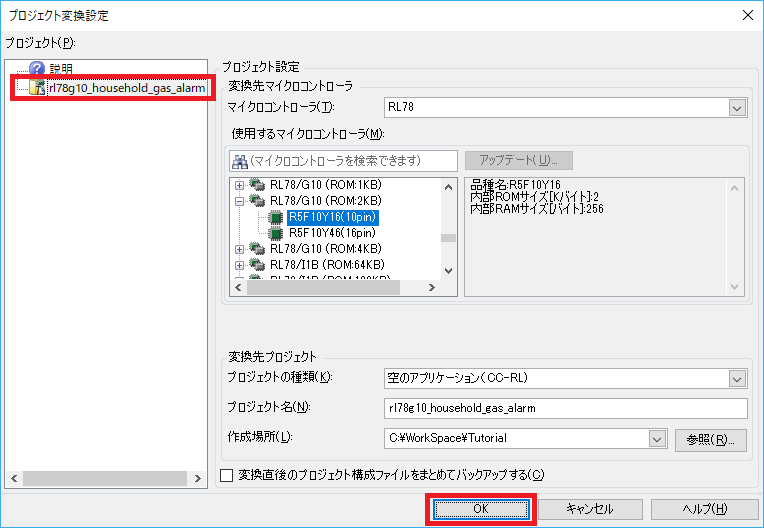Select the RL78/G10 (ROM:4KB) tree row

click(325, 248)
